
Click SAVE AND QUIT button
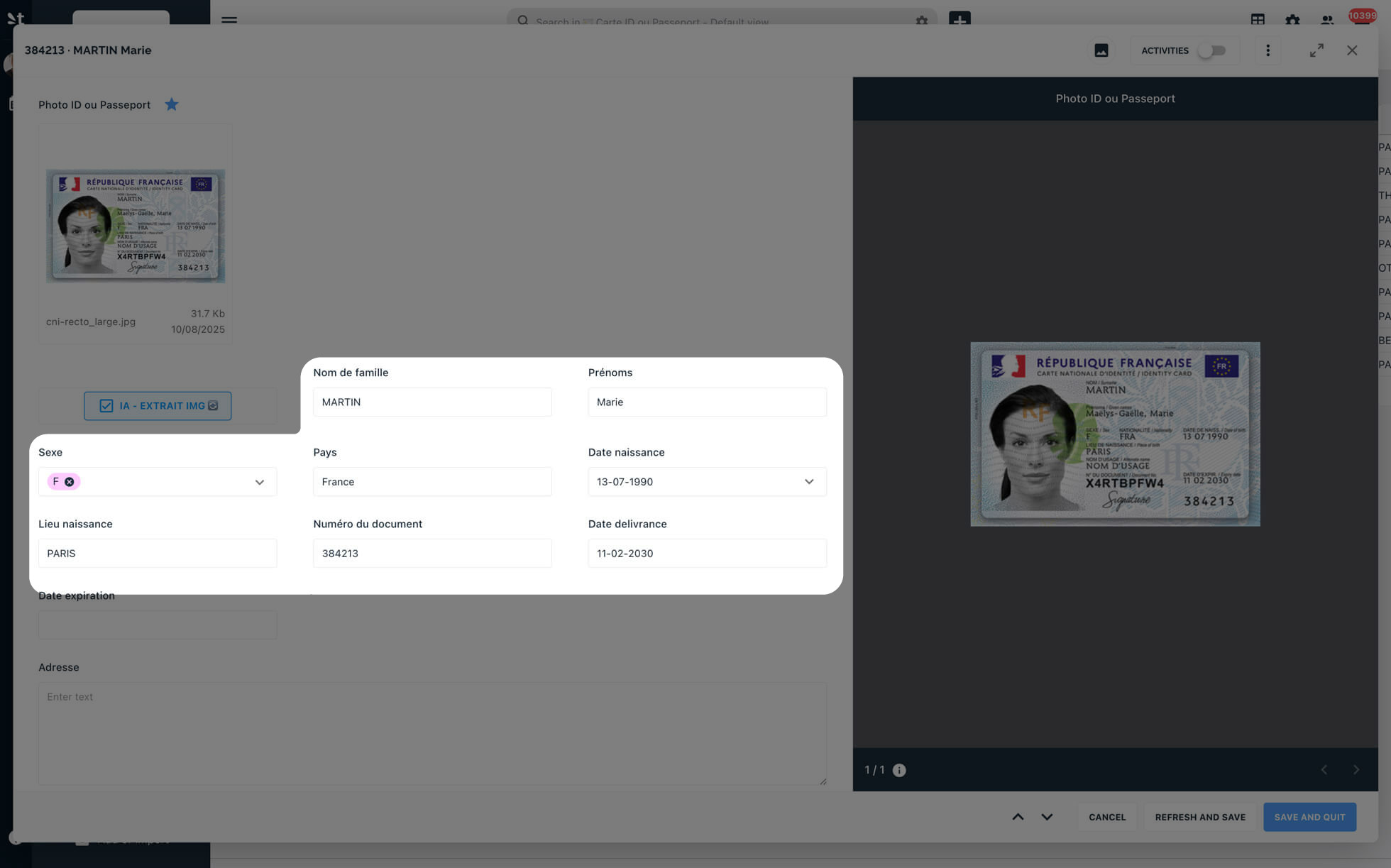click(1309, 817)
